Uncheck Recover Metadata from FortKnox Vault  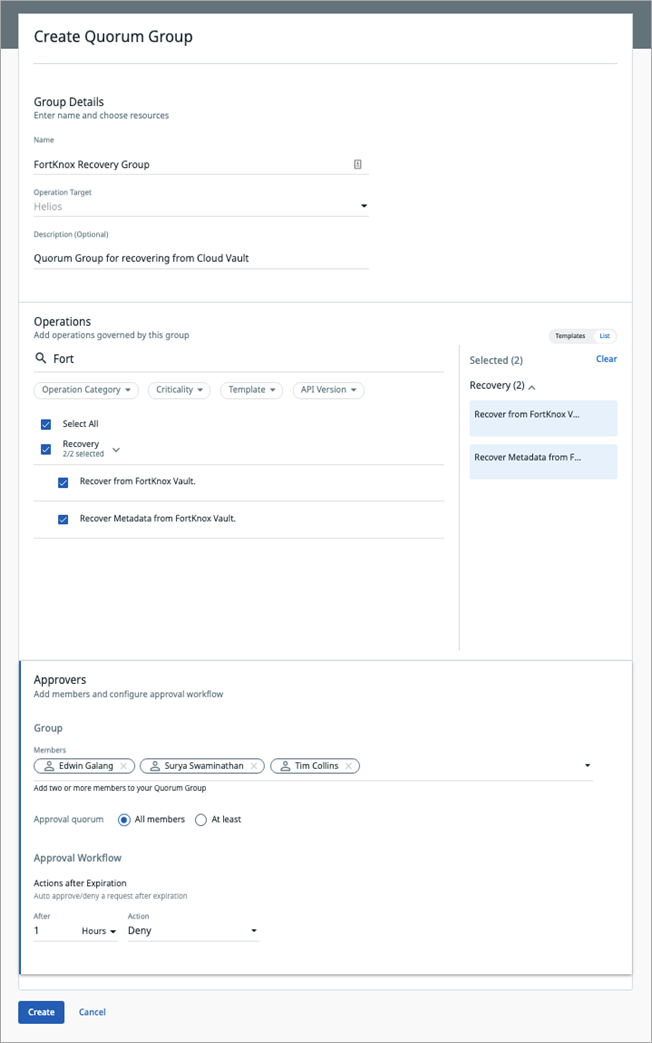[63, 519]
